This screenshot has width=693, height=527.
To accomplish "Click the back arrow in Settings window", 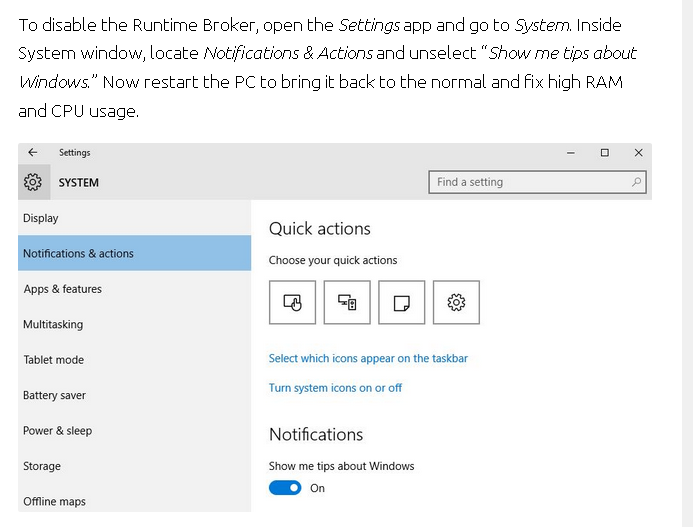I will (x=32, y=153).
